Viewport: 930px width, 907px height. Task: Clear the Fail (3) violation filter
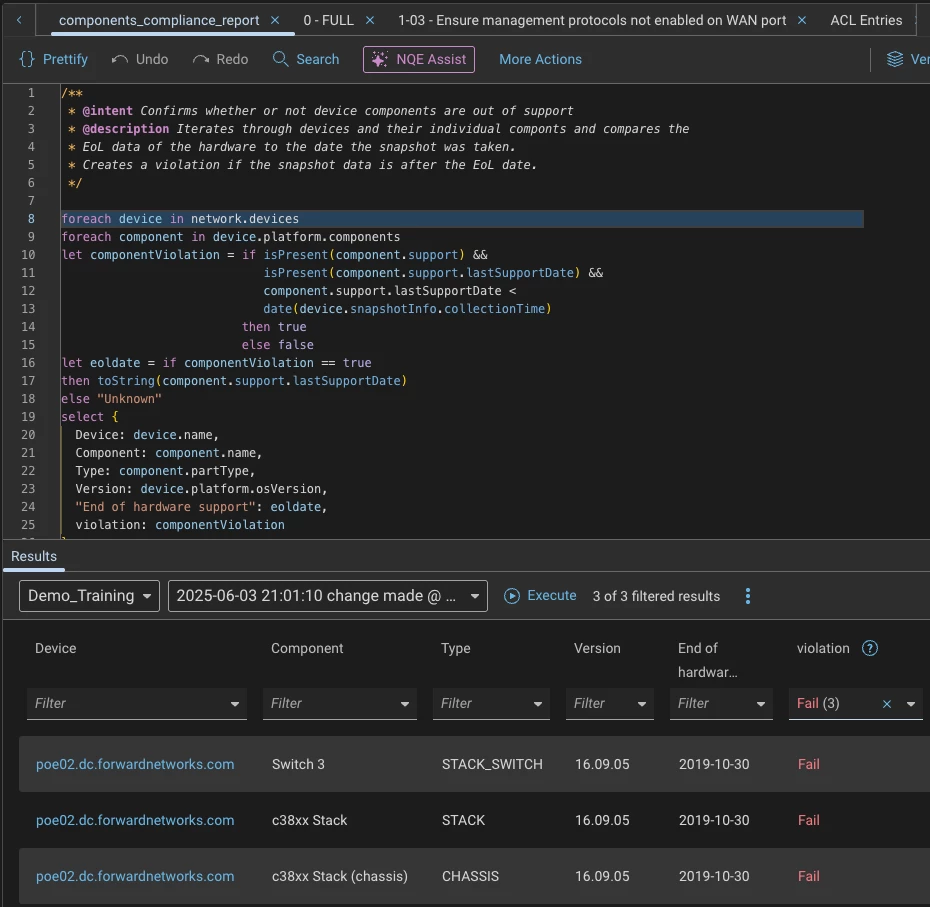(x=887, y=704)
